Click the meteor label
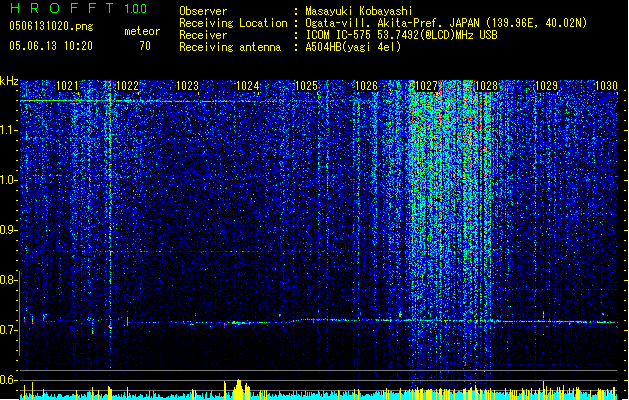 pyautogui.click(x=142, y=31)
